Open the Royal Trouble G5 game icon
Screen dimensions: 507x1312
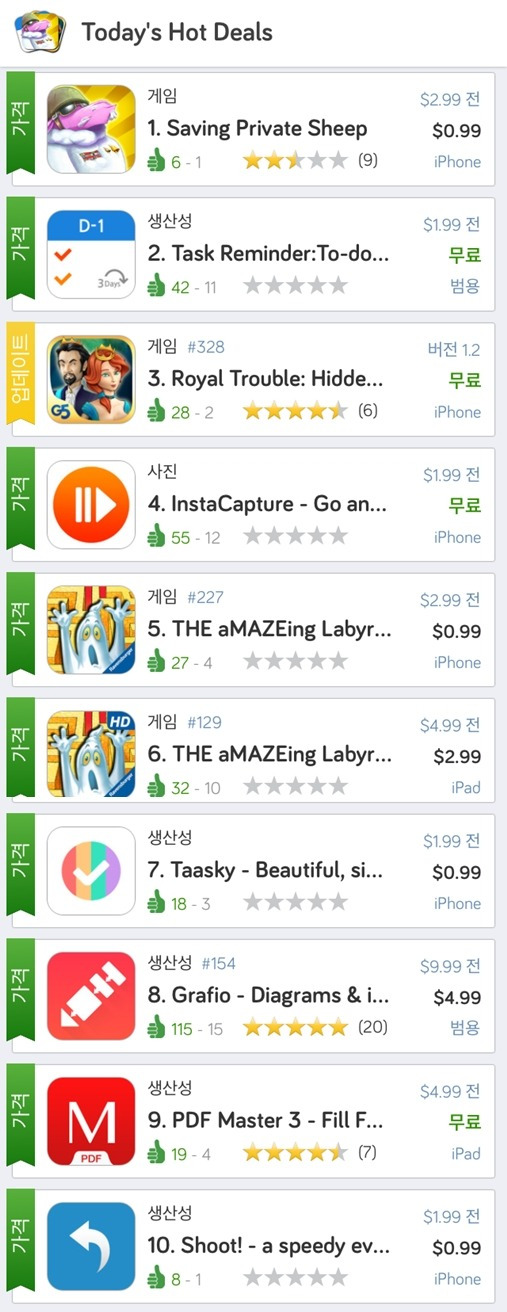point(91,379)
